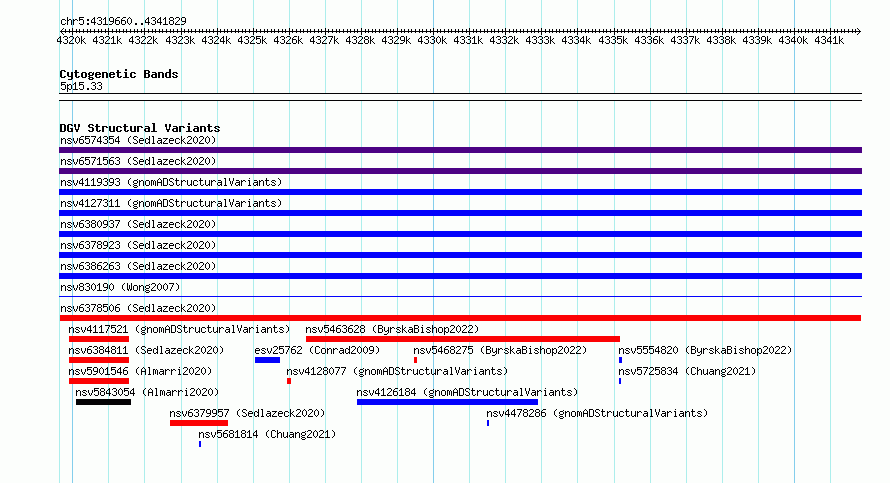Image resolution: width=890 pixels, height=483 pixels.
Task: Select the small blue mark under nsv5681814
Action: [x=200, y=444]
